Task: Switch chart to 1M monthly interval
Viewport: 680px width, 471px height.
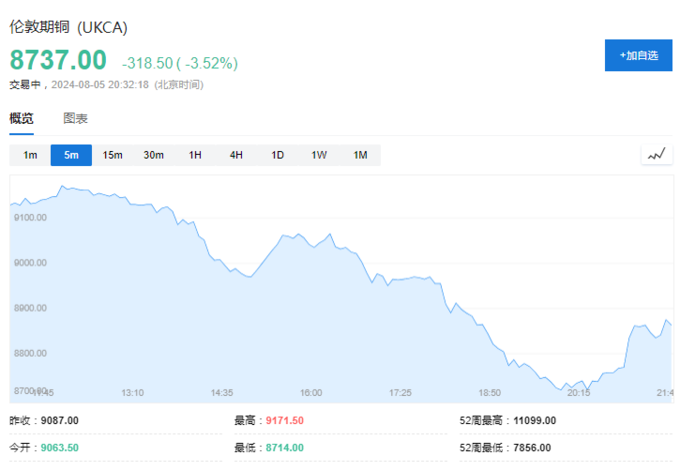Action: point(360,155)
